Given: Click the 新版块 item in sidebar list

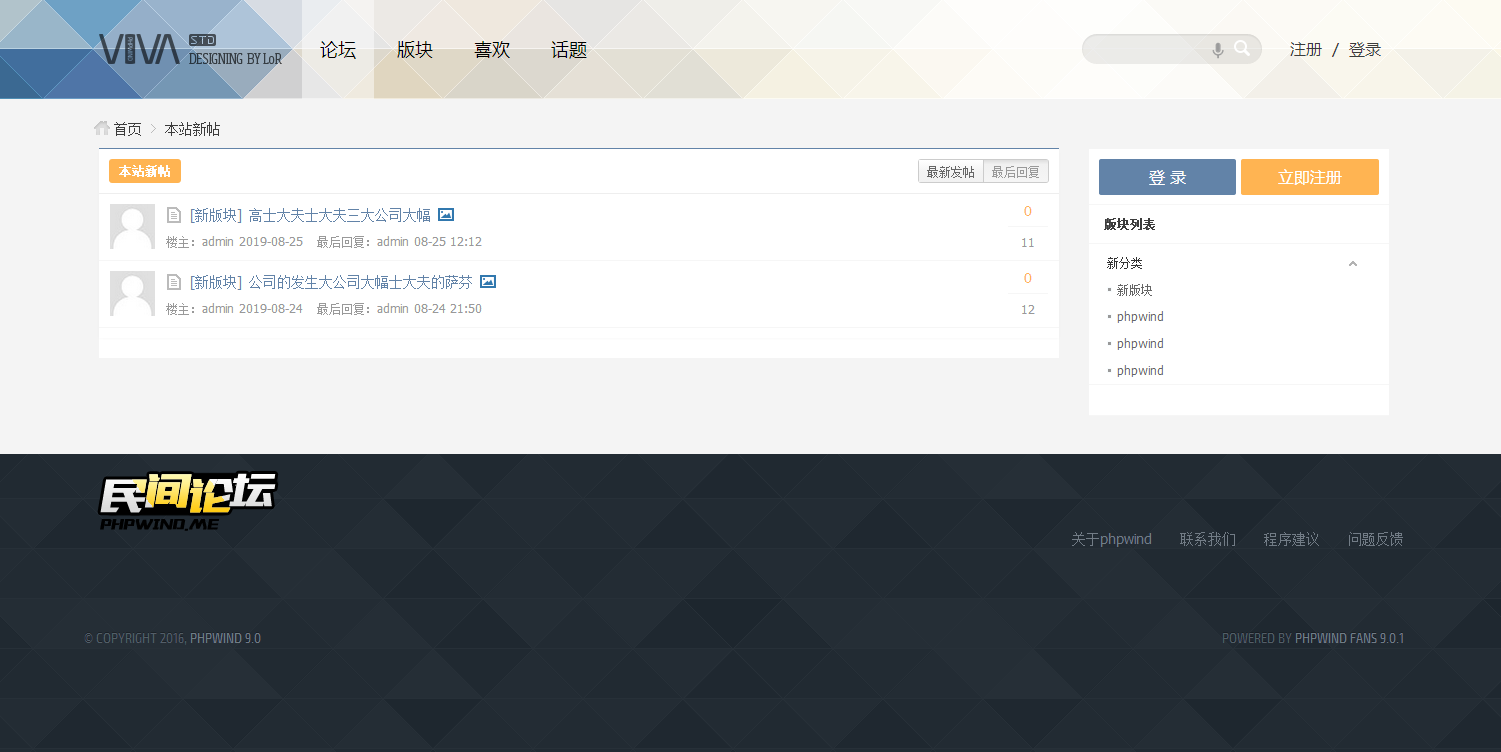Looking at the screenshot, I should point(1134,290).
